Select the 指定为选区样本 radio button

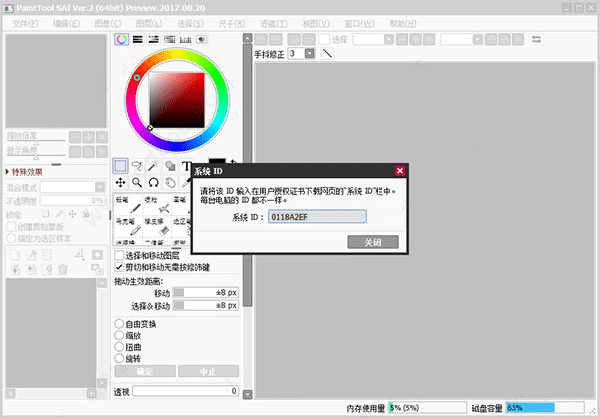point(11,238)
